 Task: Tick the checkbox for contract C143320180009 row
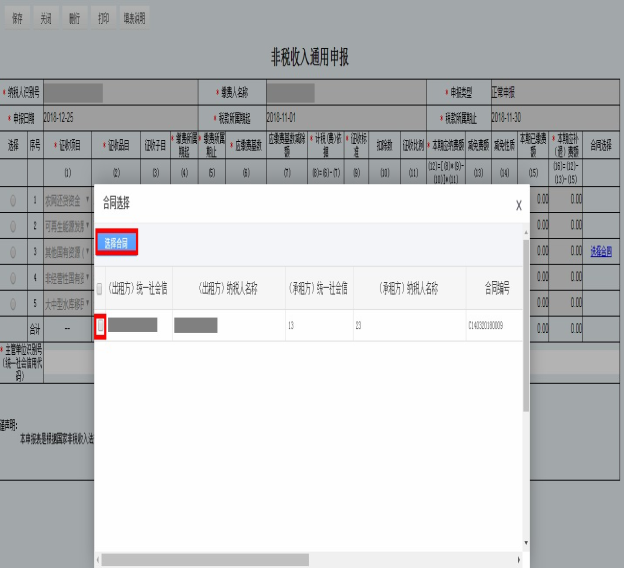(x=100, y=326)
